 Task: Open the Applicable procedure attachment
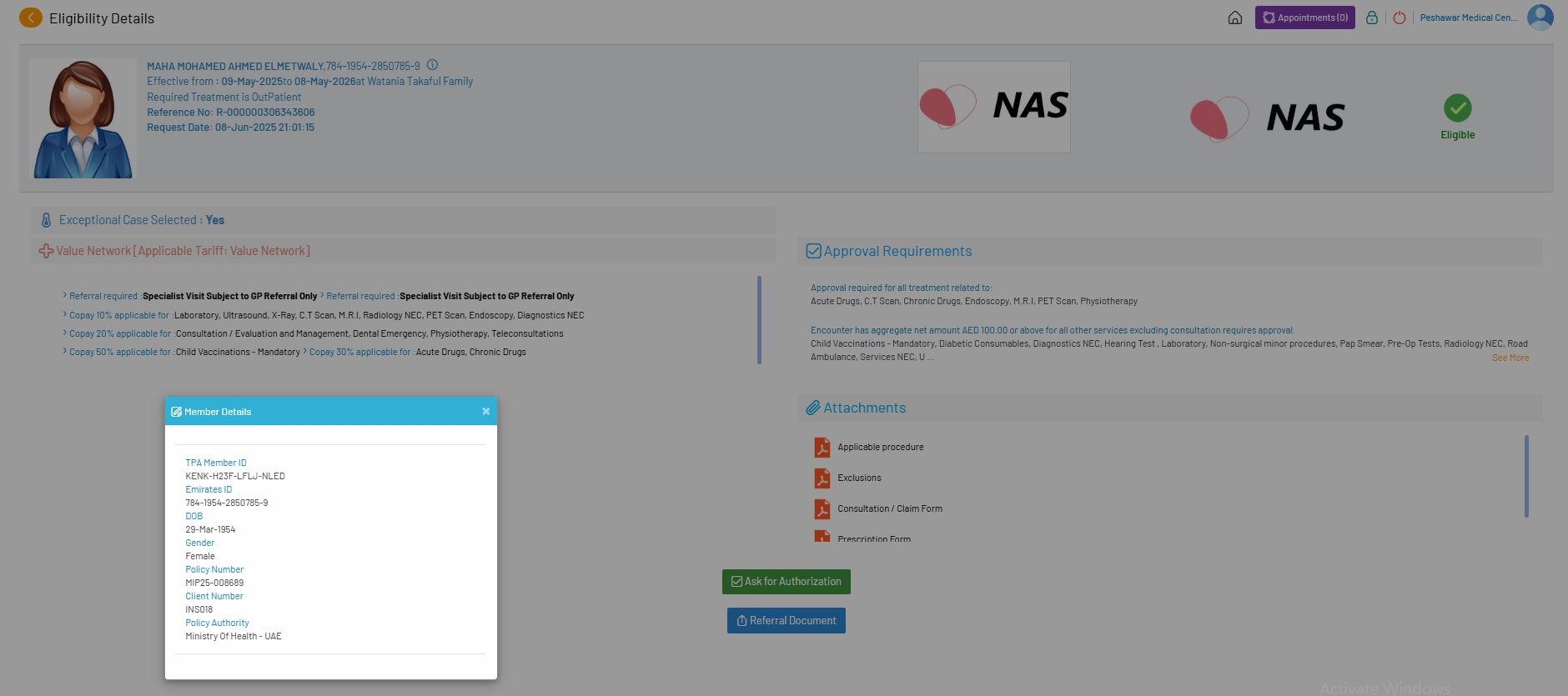[x=881, y=448]
